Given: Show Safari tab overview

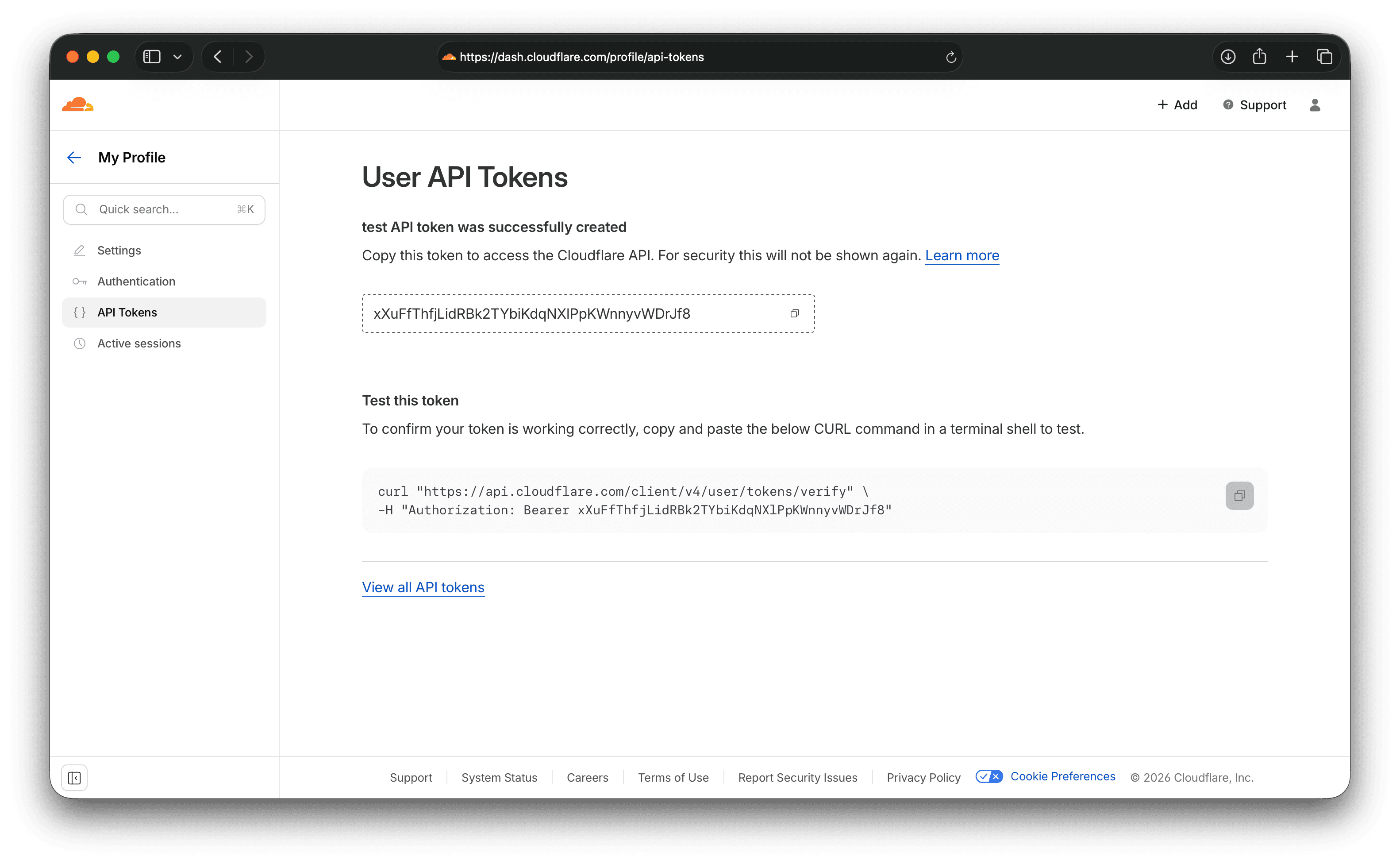Looking at the screenshot, I should pos(1324,57).
